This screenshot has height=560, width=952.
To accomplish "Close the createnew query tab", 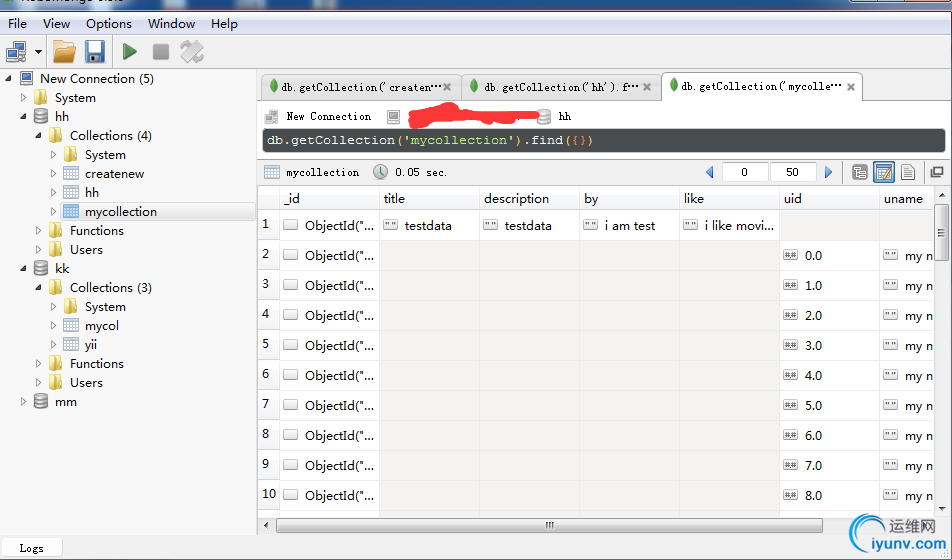I will click(447, 87).
